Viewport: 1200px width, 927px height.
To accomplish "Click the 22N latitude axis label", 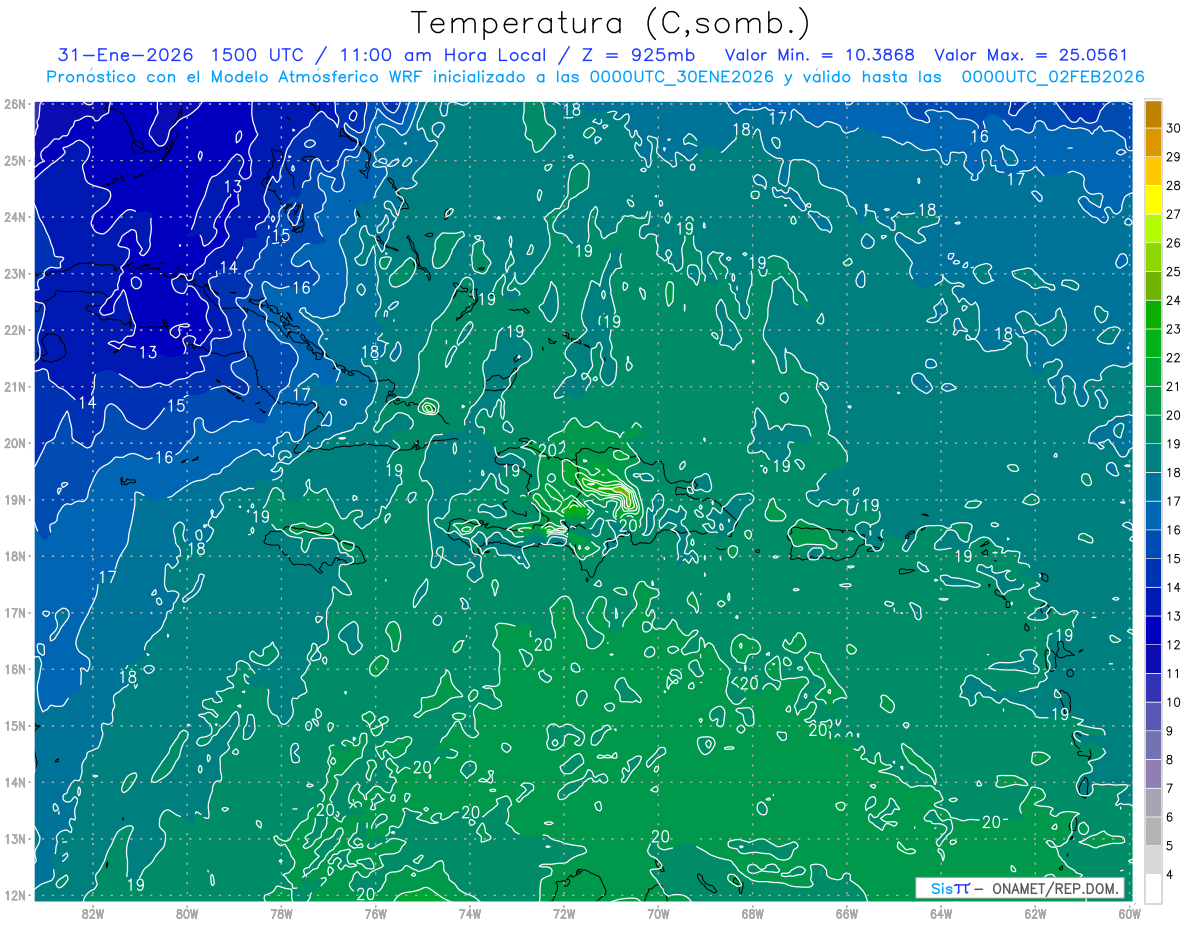I will (15, 330).
